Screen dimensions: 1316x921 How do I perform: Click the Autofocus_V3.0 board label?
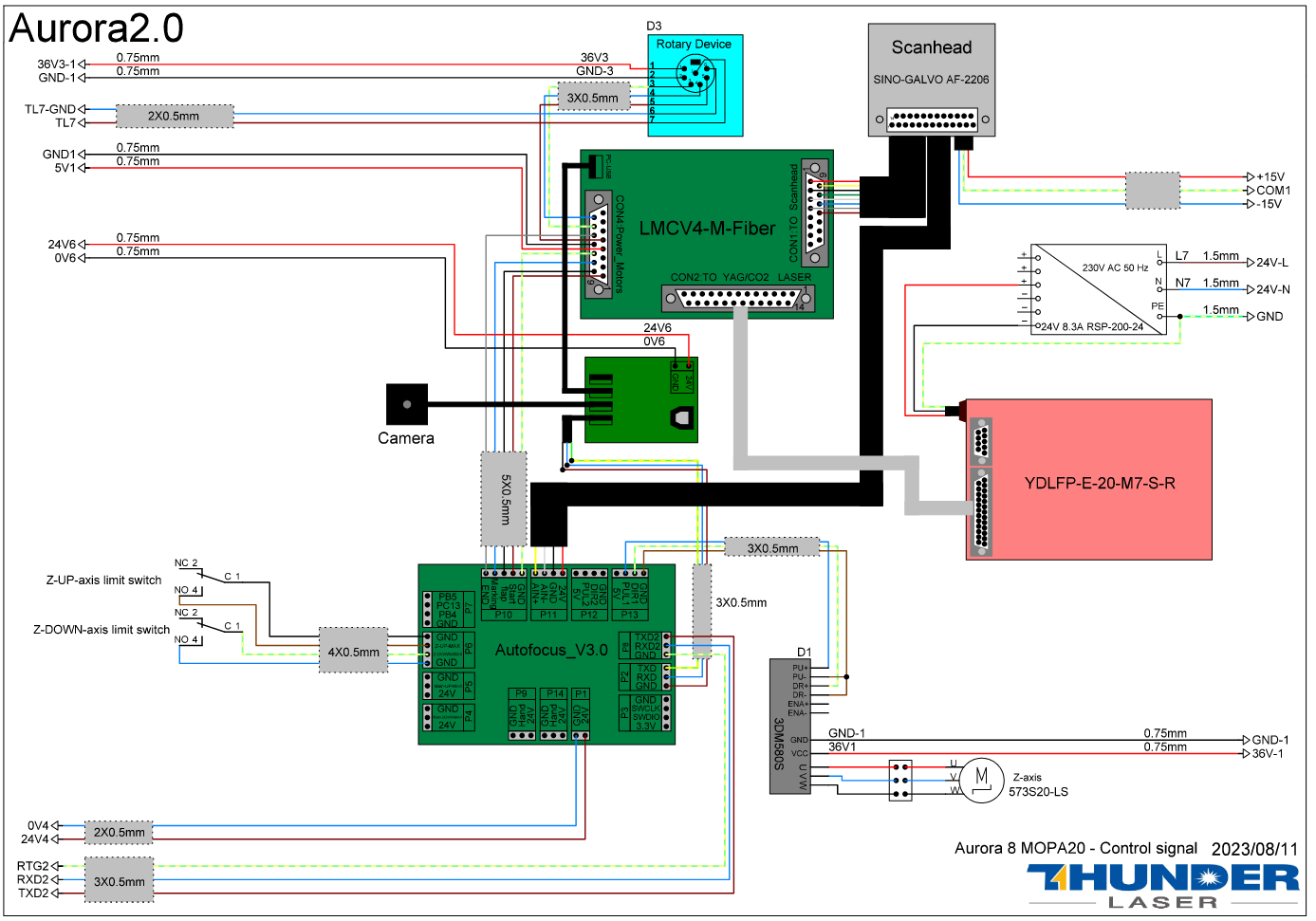pyautogui.click(x=551, y=650)
